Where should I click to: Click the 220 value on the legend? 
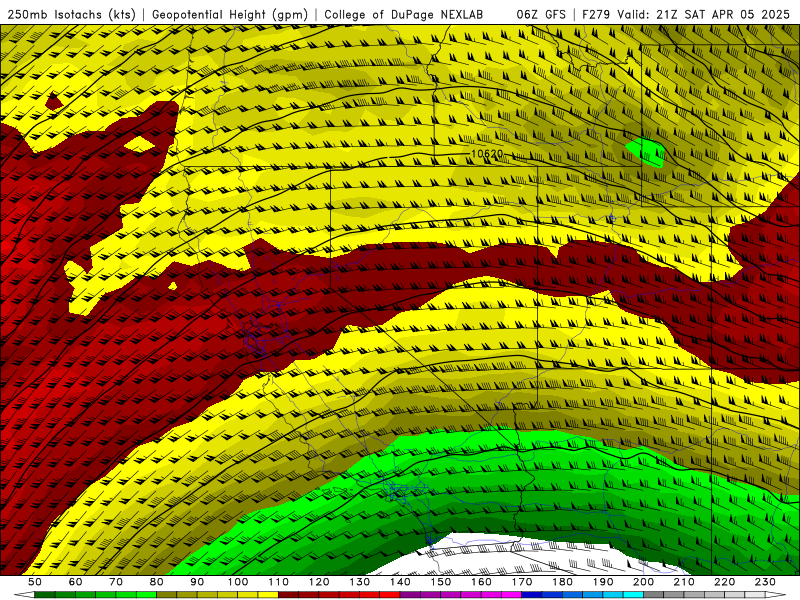(724, 582)
